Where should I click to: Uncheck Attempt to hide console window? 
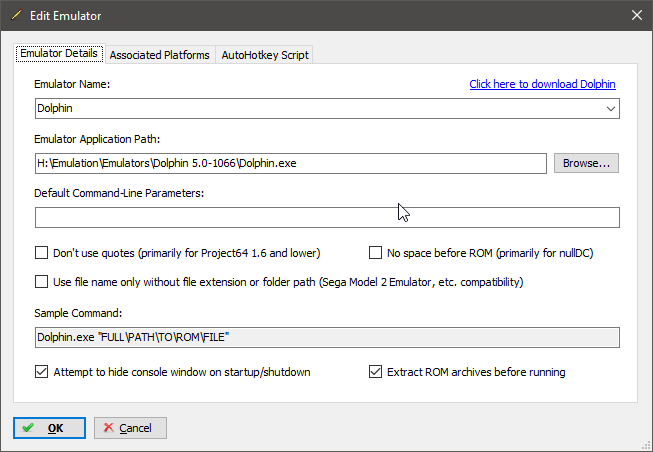click(41, 372)
